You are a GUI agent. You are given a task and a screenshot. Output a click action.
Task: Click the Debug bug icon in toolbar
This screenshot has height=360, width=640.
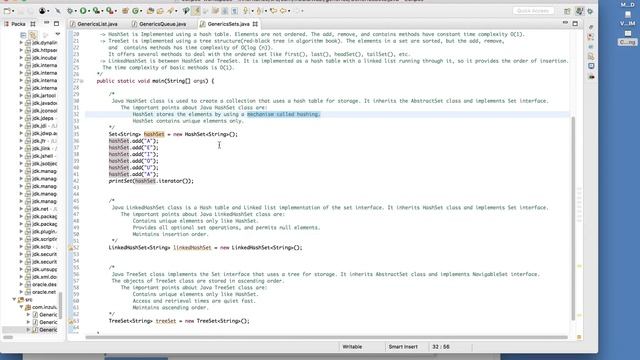70,11
